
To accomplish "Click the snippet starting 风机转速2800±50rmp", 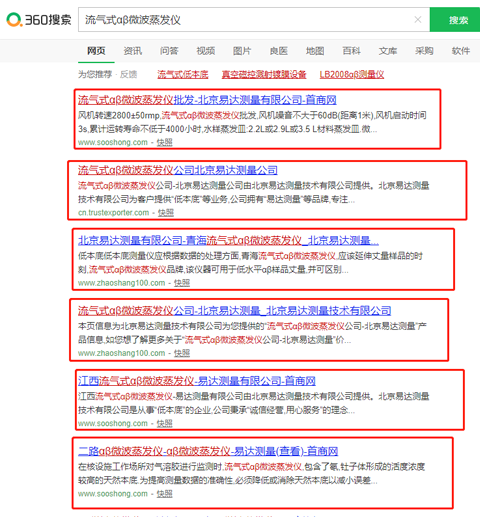I will [252, 122].
